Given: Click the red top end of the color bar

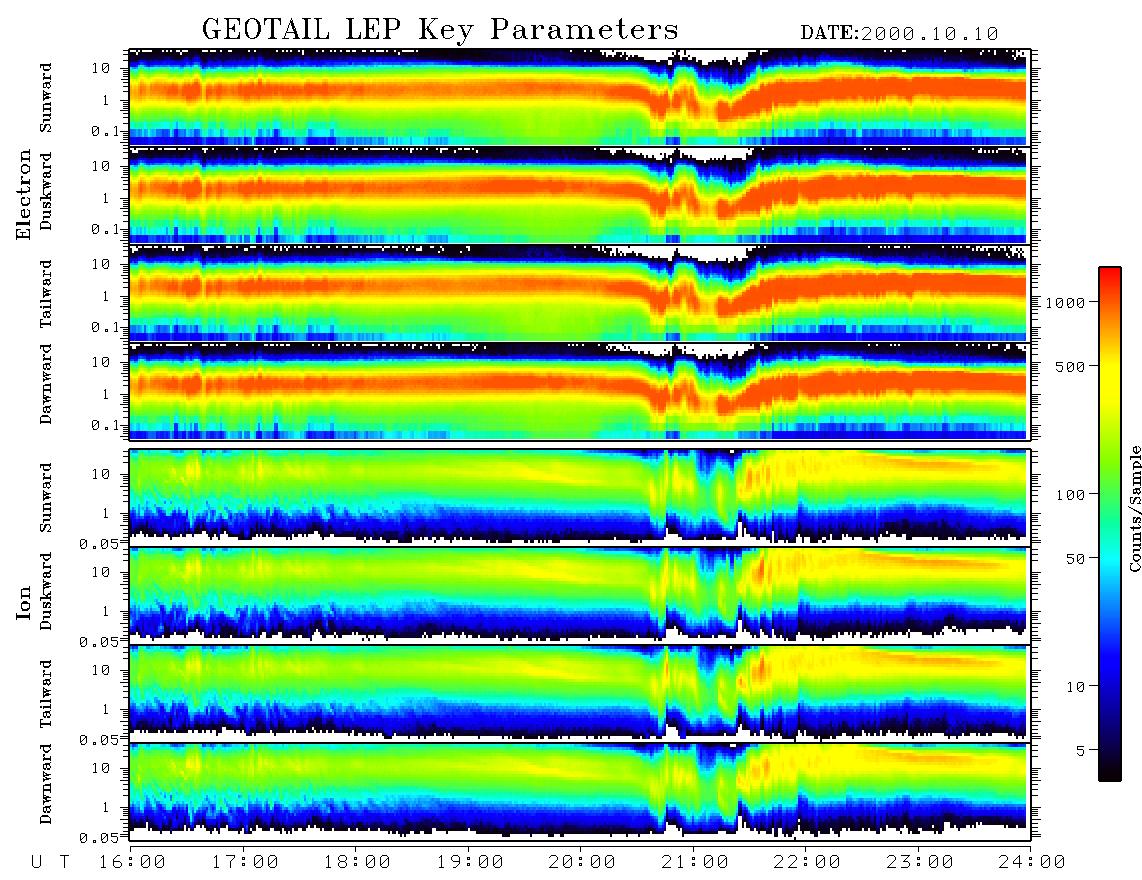Looking at the screenshot, I should 1110,272.
